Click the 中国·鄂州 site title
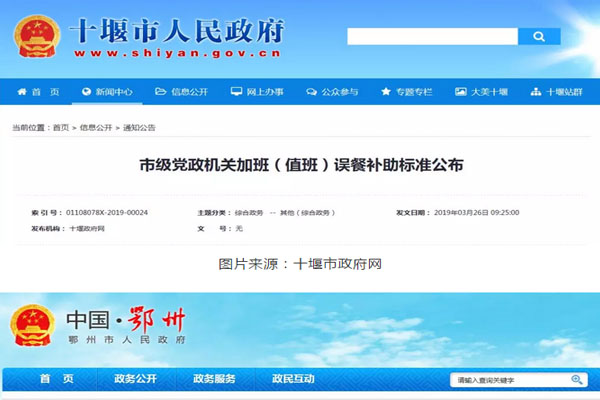Screen dimensions: 600x400 point(126,320)
